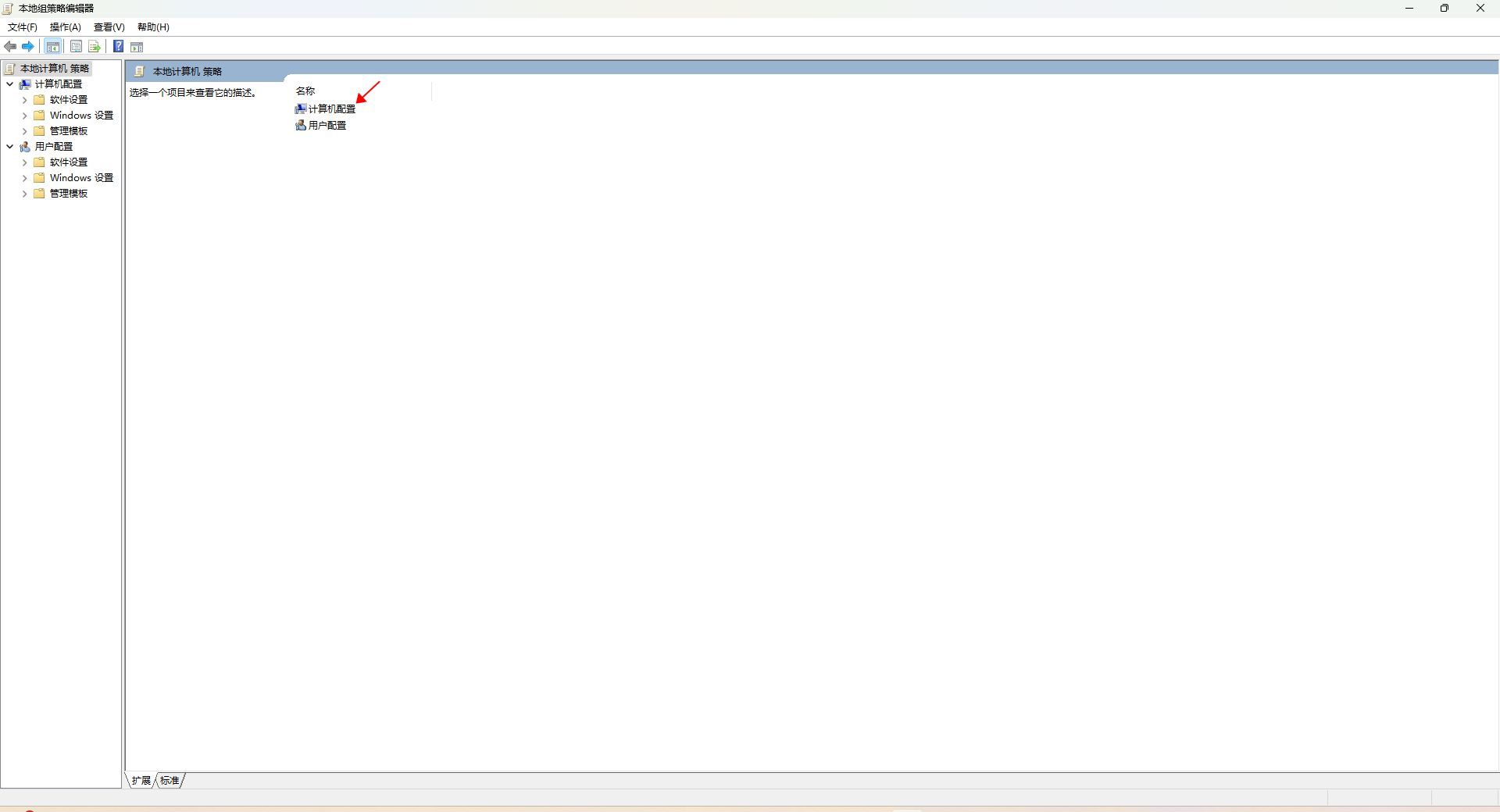Toggle the show/hide console tree icon
Image resolution: width=1500 pixels, height=812 pixels.
(53, 47)
